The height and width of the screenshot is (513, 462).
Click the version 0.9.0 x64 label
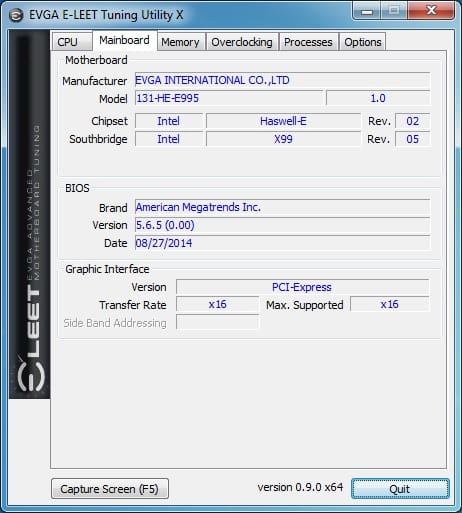[x=300, y=487]
